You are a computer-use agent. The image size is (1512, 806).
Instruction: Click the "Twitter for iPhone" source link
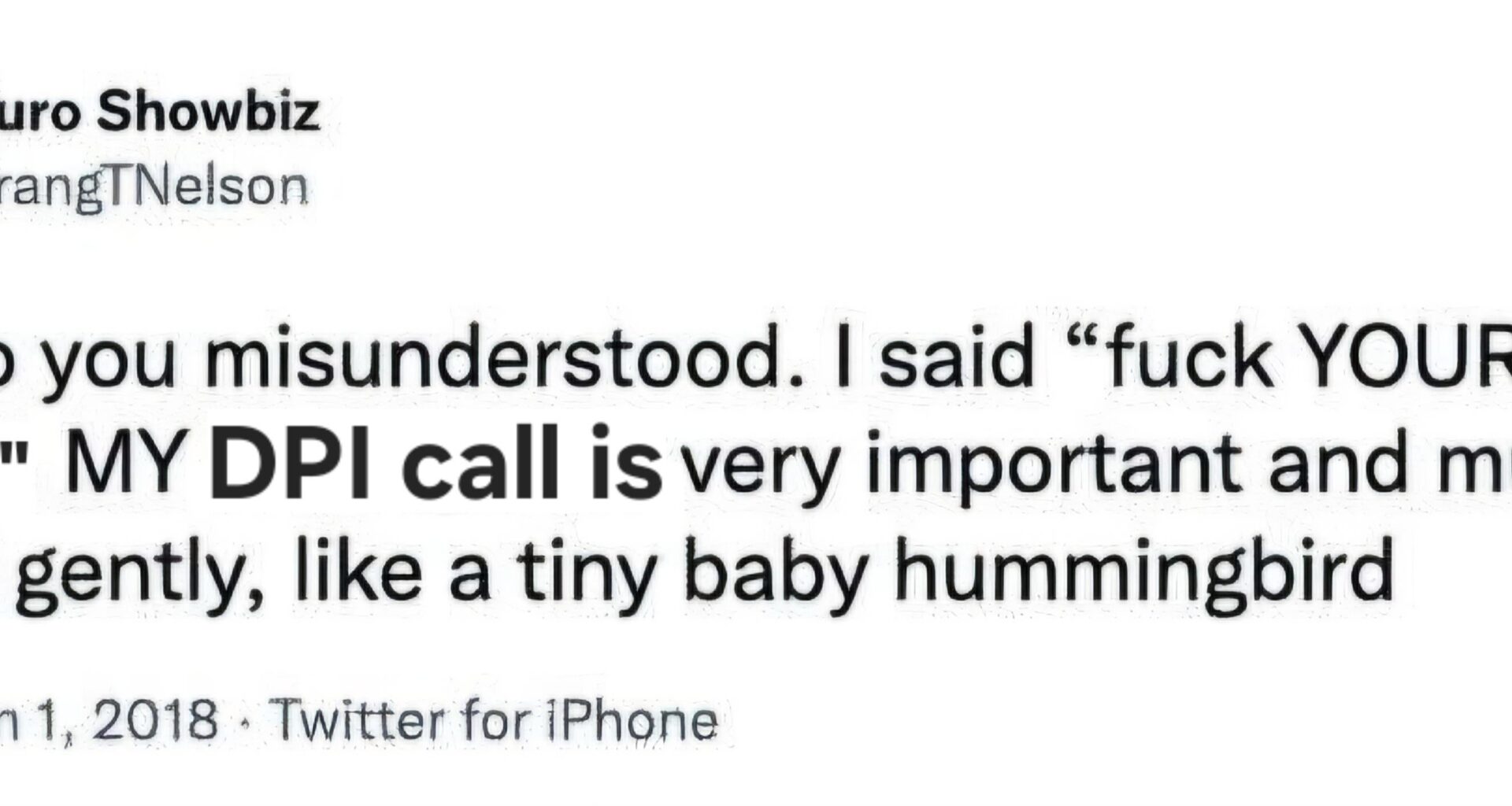[x=494, y=719]
